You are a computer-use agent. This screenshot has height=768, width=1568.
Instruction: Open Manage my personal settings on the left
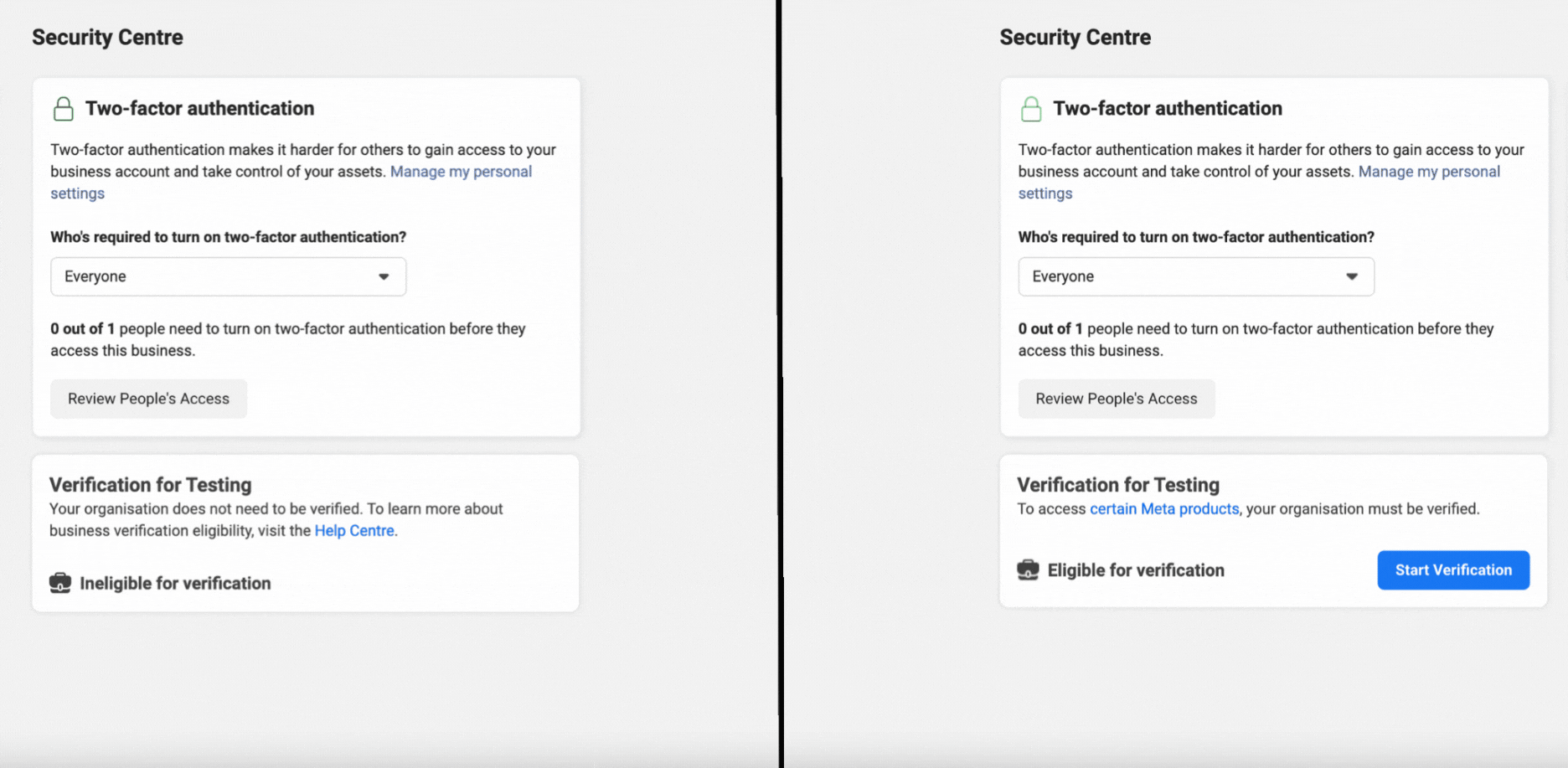click(x=461, y=171)
